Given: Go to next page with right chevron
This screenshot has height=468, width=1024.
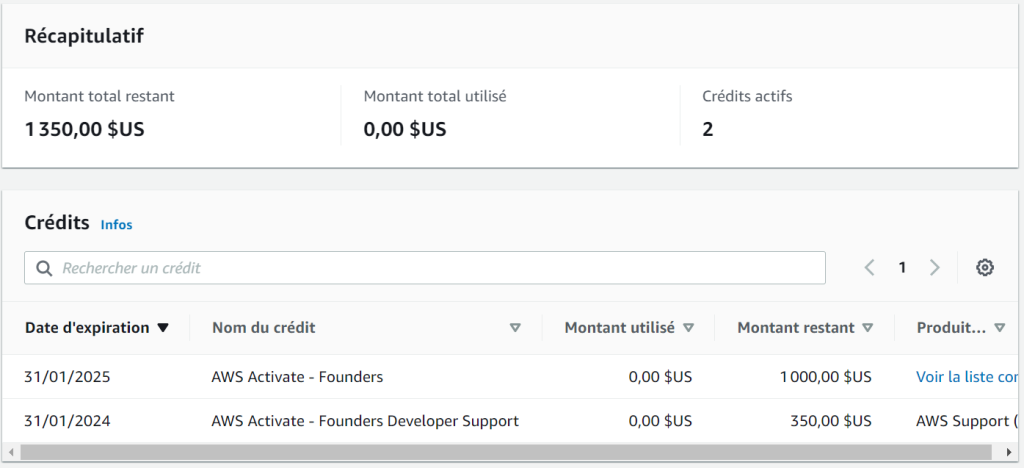Looking at the screenshot, I should (935, 268).
